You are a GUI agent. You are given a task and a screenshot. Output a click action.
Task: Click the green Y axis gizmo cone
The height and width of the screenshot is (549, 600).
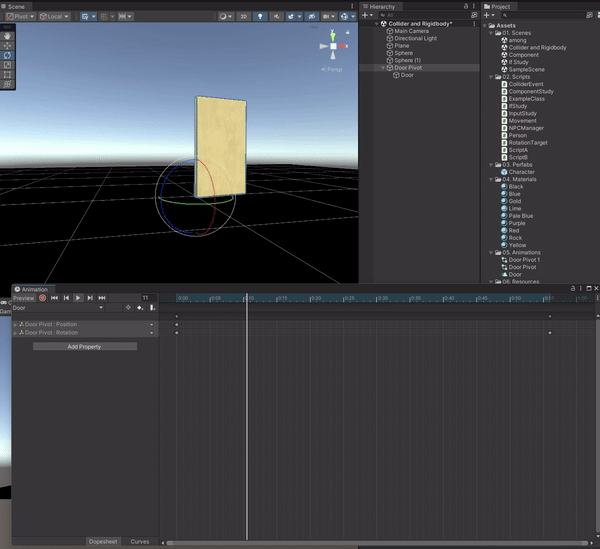click(x=333, y=37)
